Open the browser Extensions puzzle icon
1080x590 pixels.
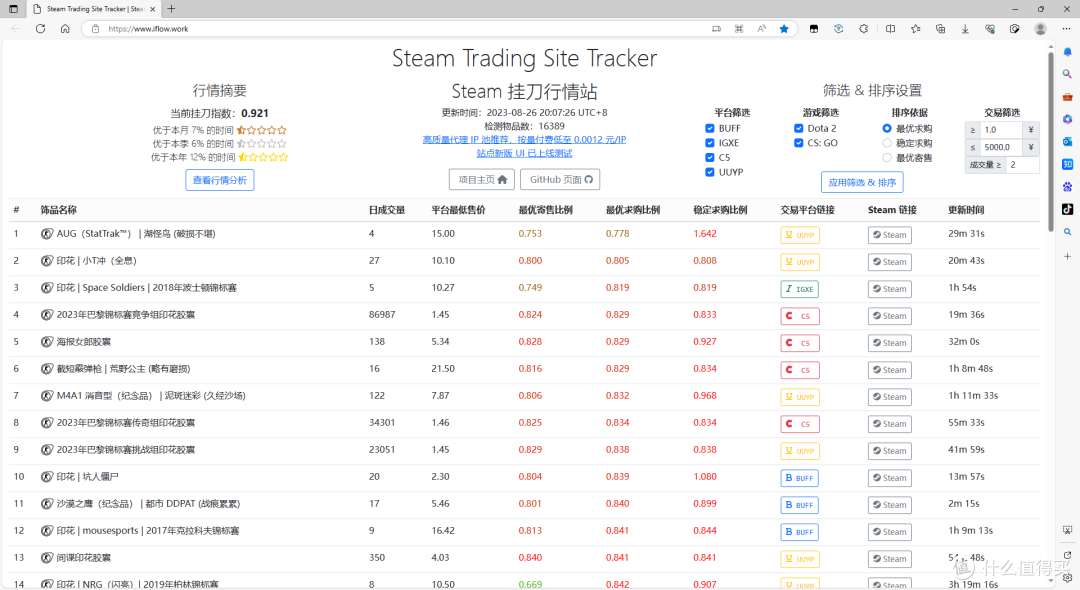click(x=864, y=29)
